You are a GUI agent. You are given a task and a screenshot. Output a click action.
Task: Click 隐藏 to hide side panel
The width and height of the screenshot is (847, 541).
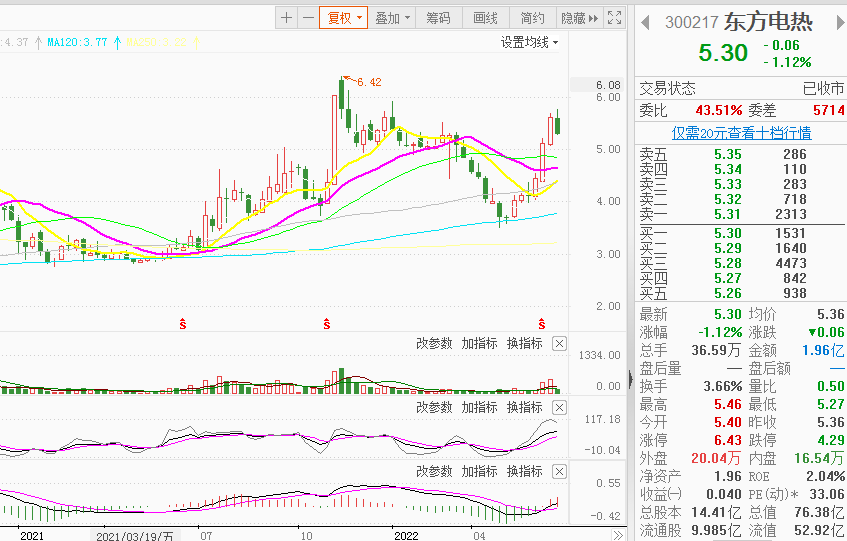[579, 18]
